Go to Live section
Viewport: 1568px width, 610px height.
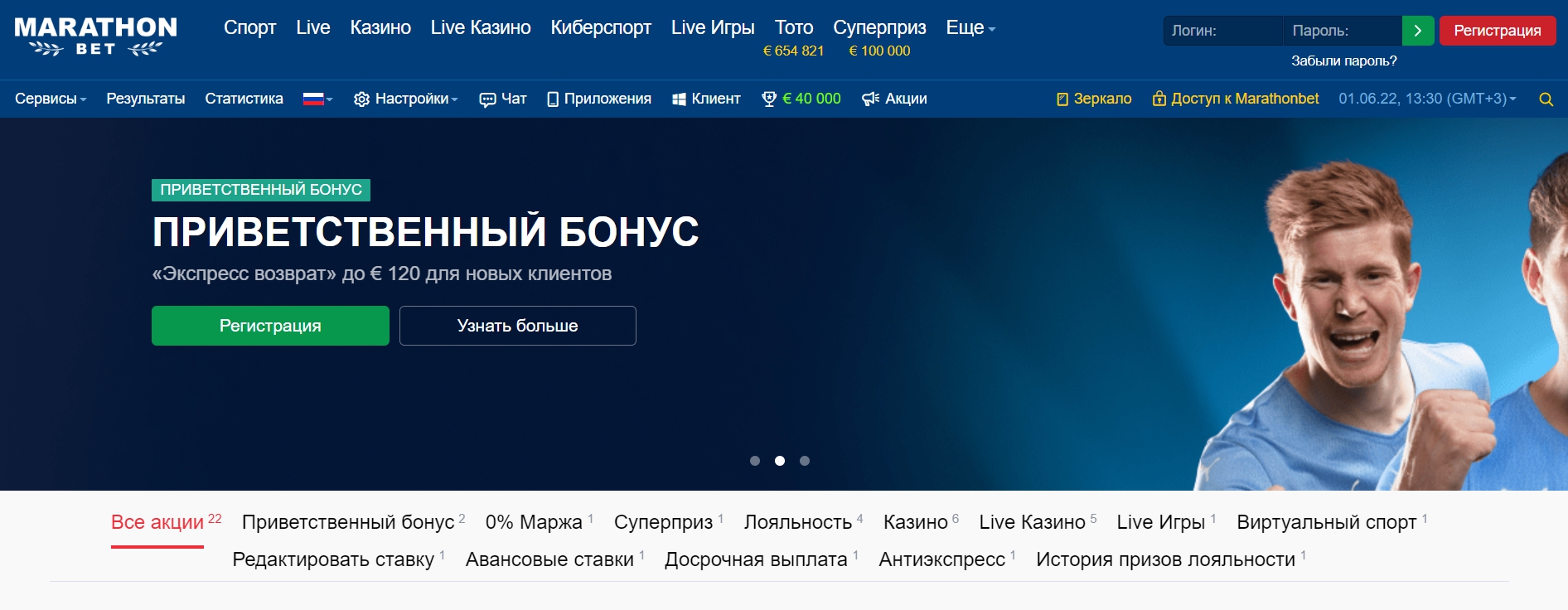(x=313, y=27)
